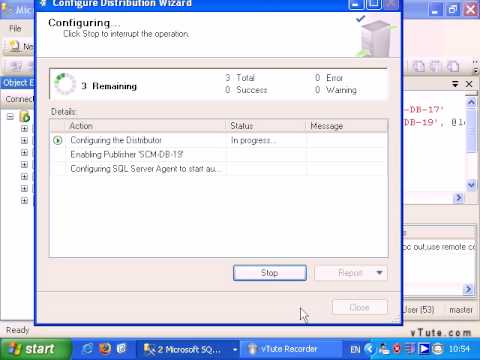The width and height of the screenshot is (480, 360).
Task: Click the blue play-arrow tray icon
Action: click(424, 349)
